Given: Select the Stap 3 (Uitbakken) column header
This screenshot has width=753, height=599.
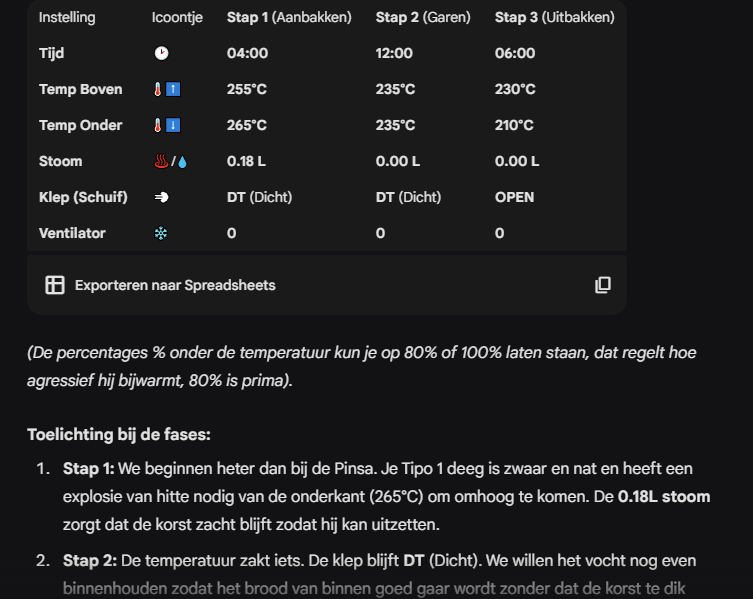Looking at the screenshot, I should tap(554, 17).
